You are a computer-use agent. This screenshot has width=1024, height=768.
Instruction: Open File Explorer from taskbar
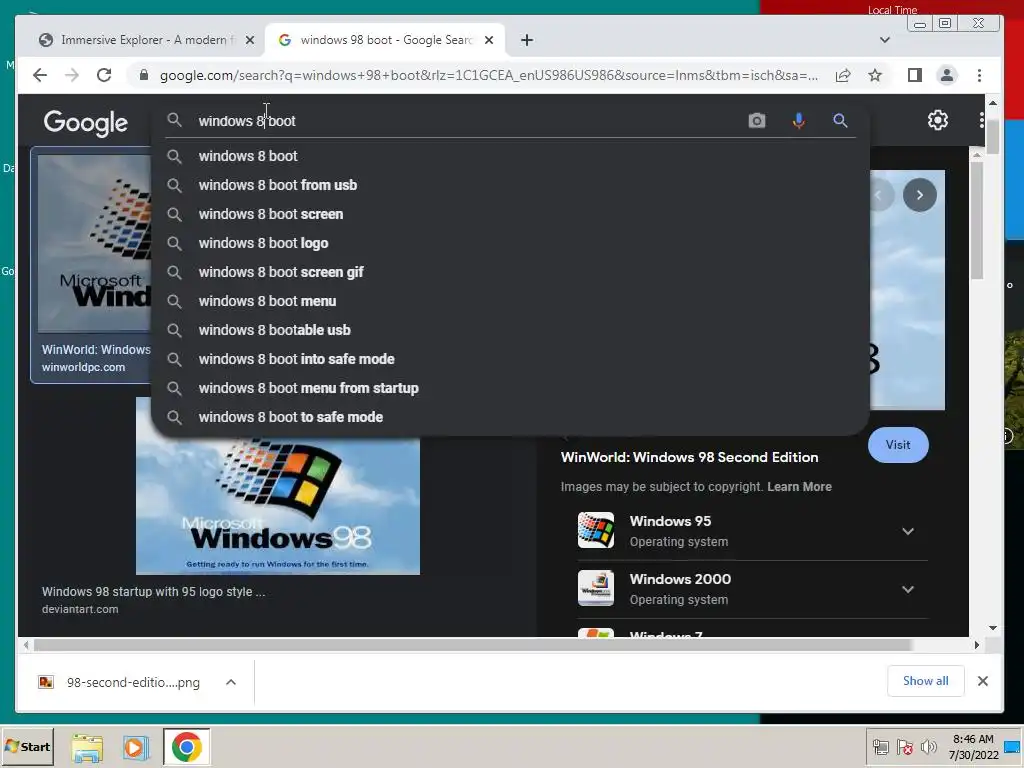pos(88,747)
